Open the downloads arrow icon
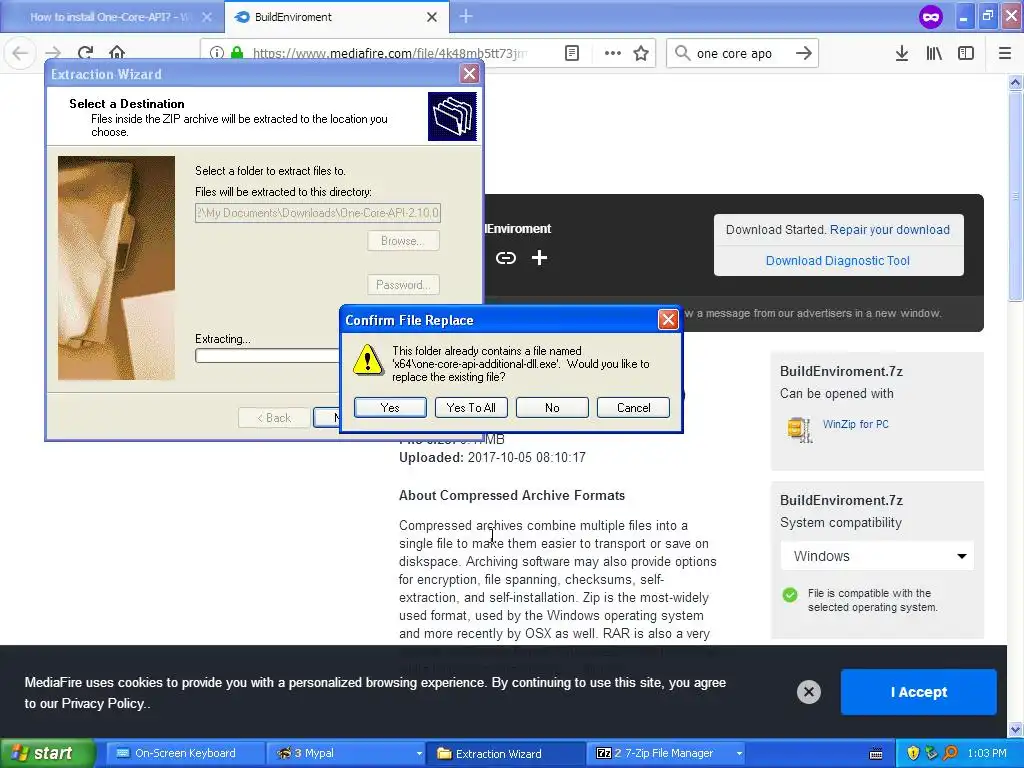Viewport: 1024px width, 768px height. (x=901, y=53)
